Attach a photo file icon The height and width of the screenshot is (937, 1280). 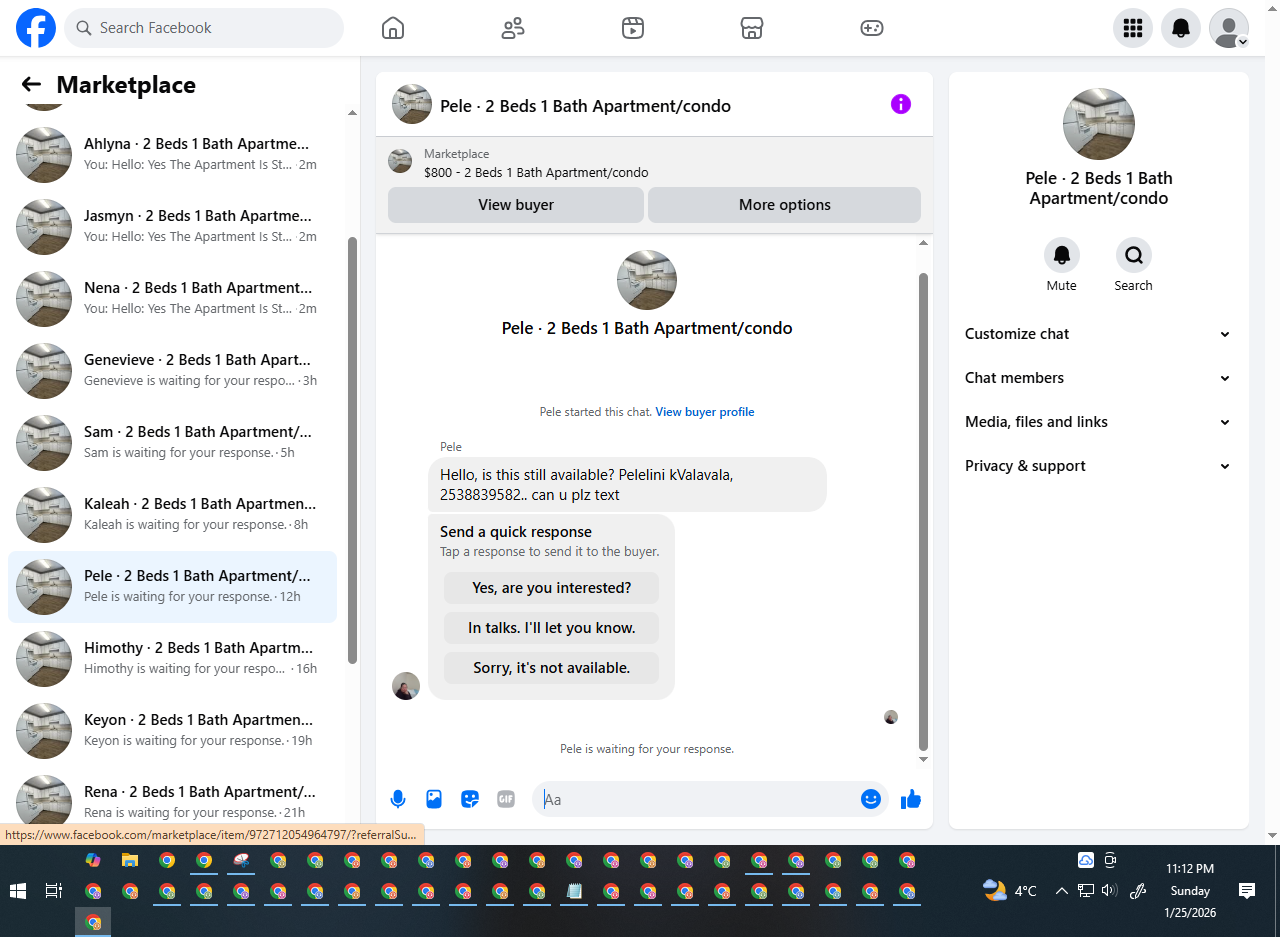(x=434, y=799)
